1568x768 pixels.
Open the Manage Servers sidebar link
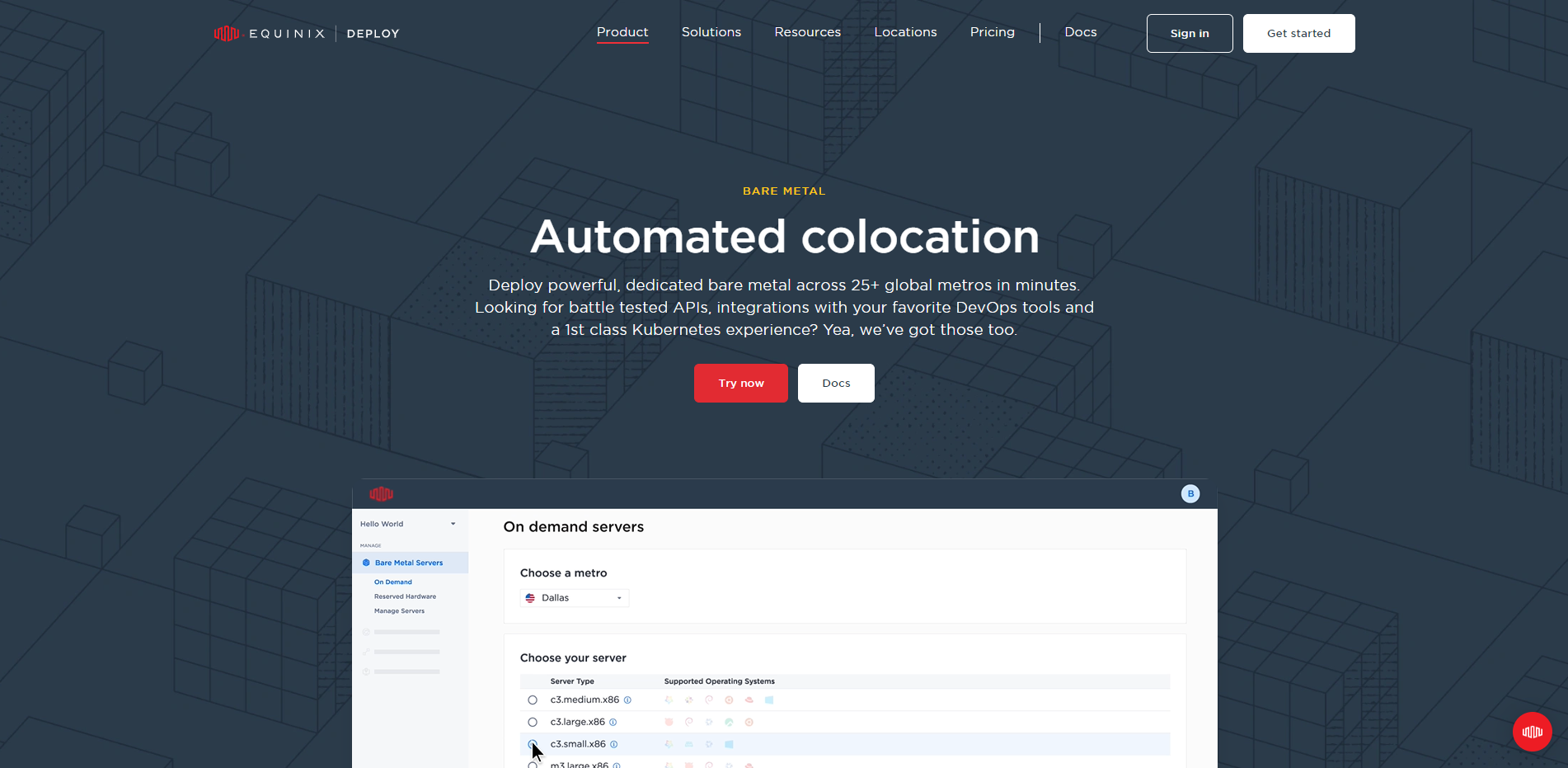pyautogui.click(x=399, y=611)
